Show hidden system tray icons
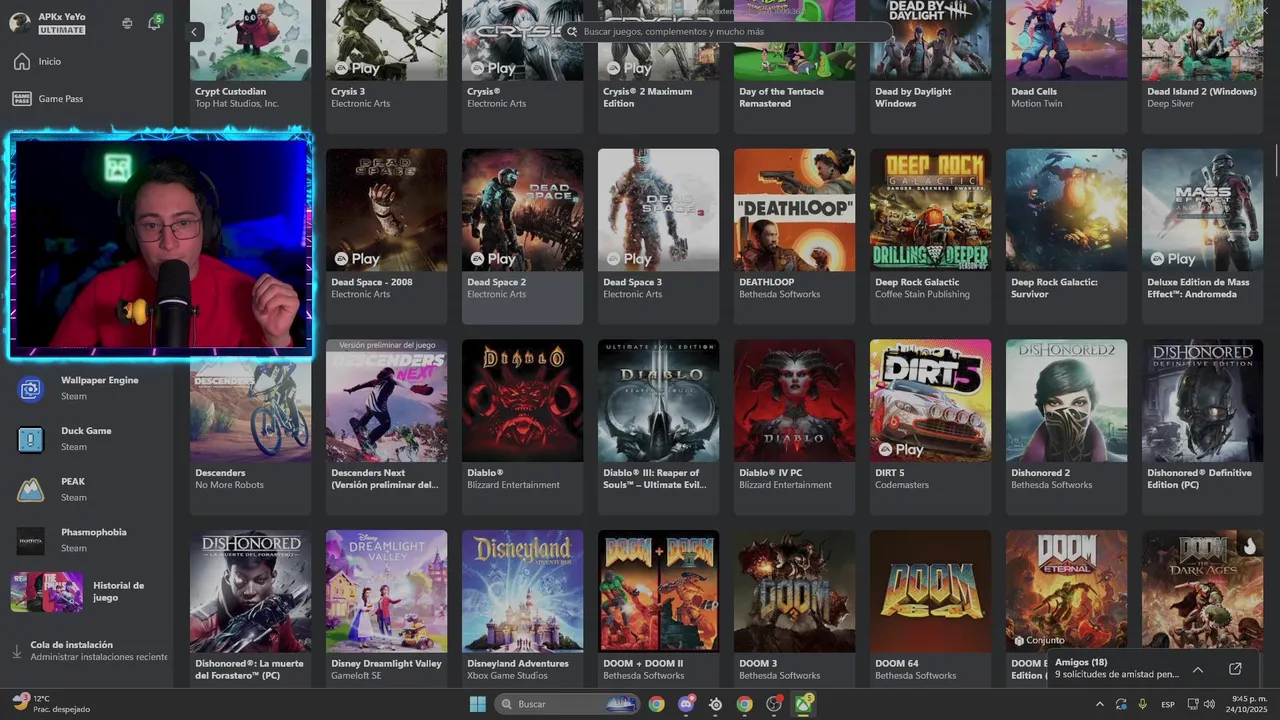Viewport: 1280px width, 720px height. tap(1101, 704)
